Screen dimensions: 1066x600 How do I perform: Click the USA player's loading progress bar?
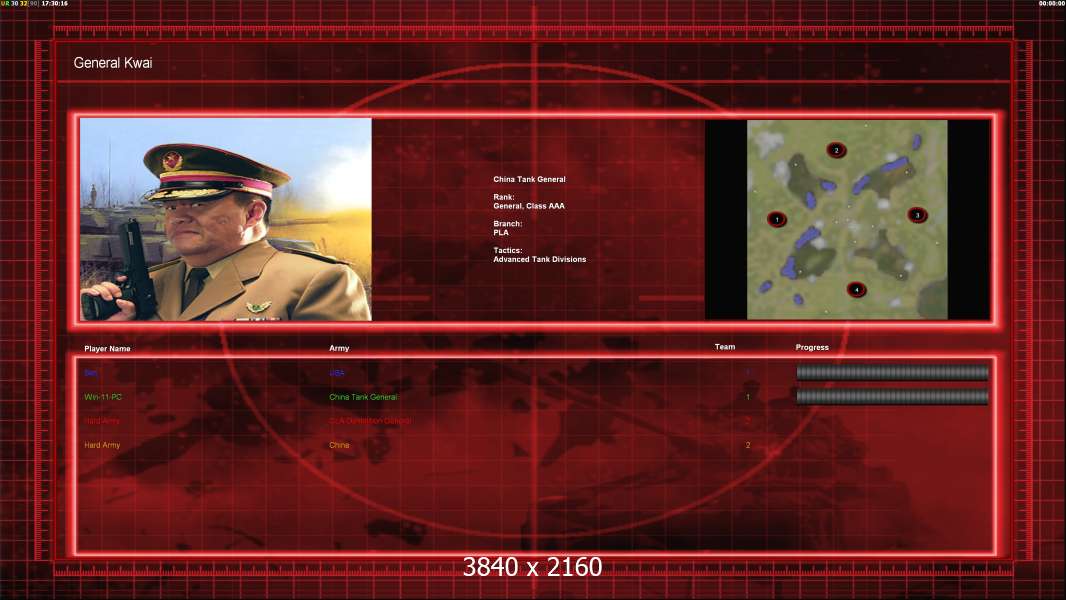pyautogui.click(x=892, y=372)
